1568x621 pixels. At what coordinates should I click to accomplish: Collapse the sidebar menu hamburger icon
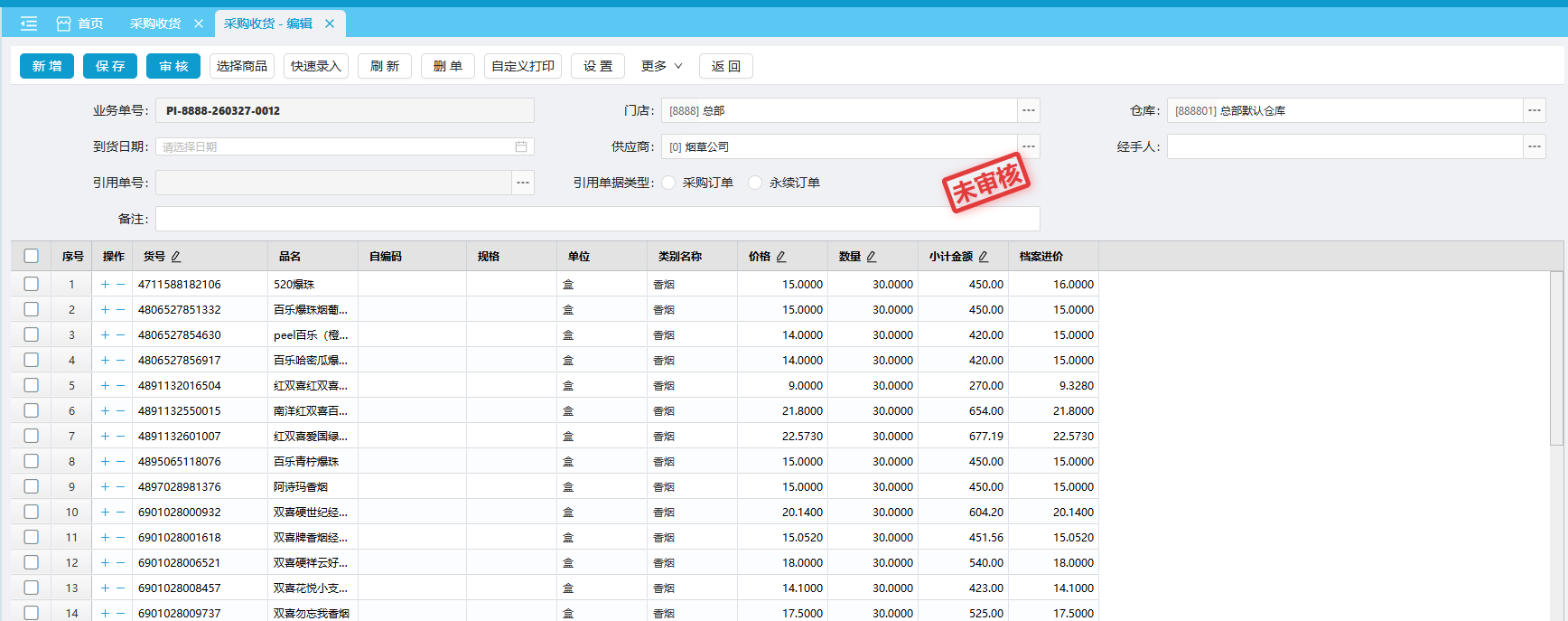tap(29, 24)
